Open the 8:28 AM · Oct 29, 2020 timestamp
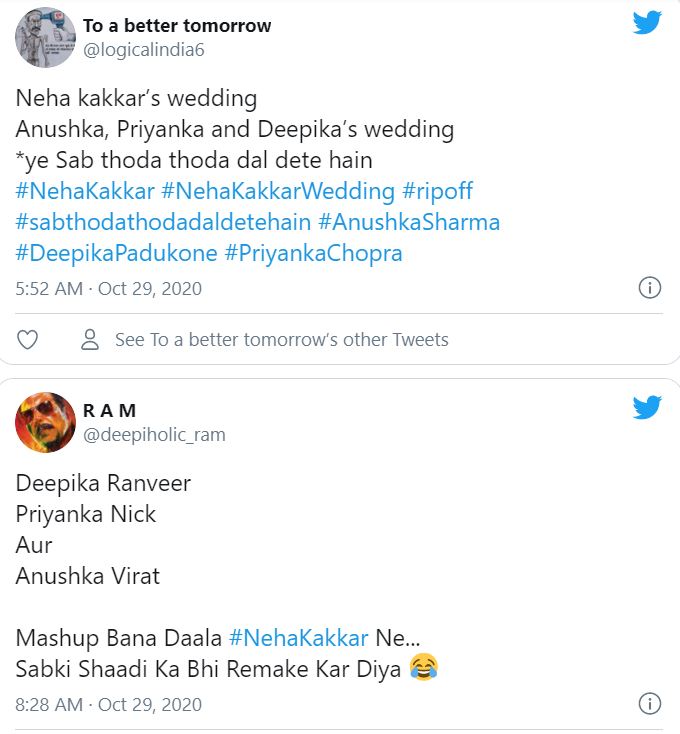Viewport: 680px width, 734px height. [x=109, y=704]
